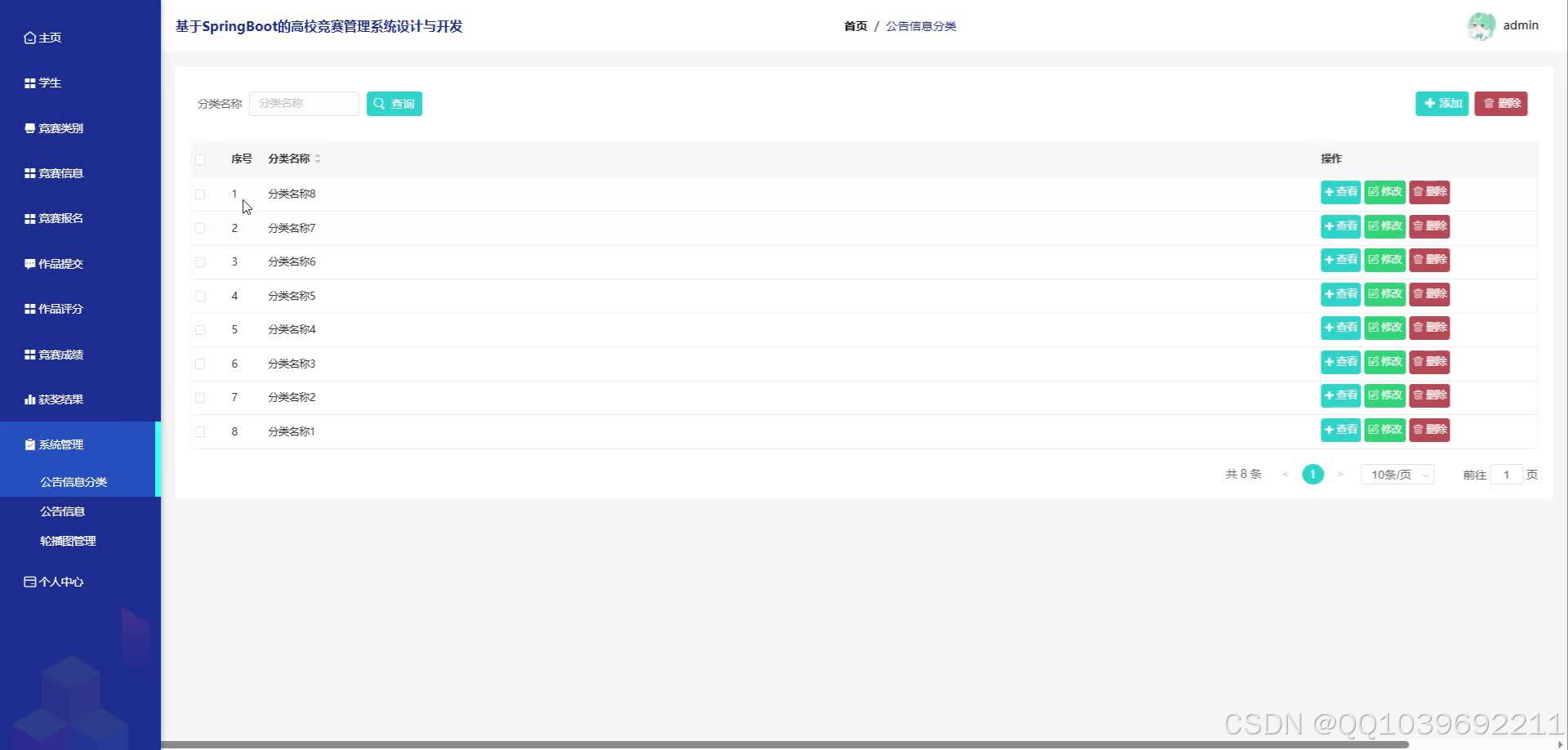The width and height of the screenshot is (1568, 750).
Task: Delete the 分类名称7 row
Action: coord(1430,226)
